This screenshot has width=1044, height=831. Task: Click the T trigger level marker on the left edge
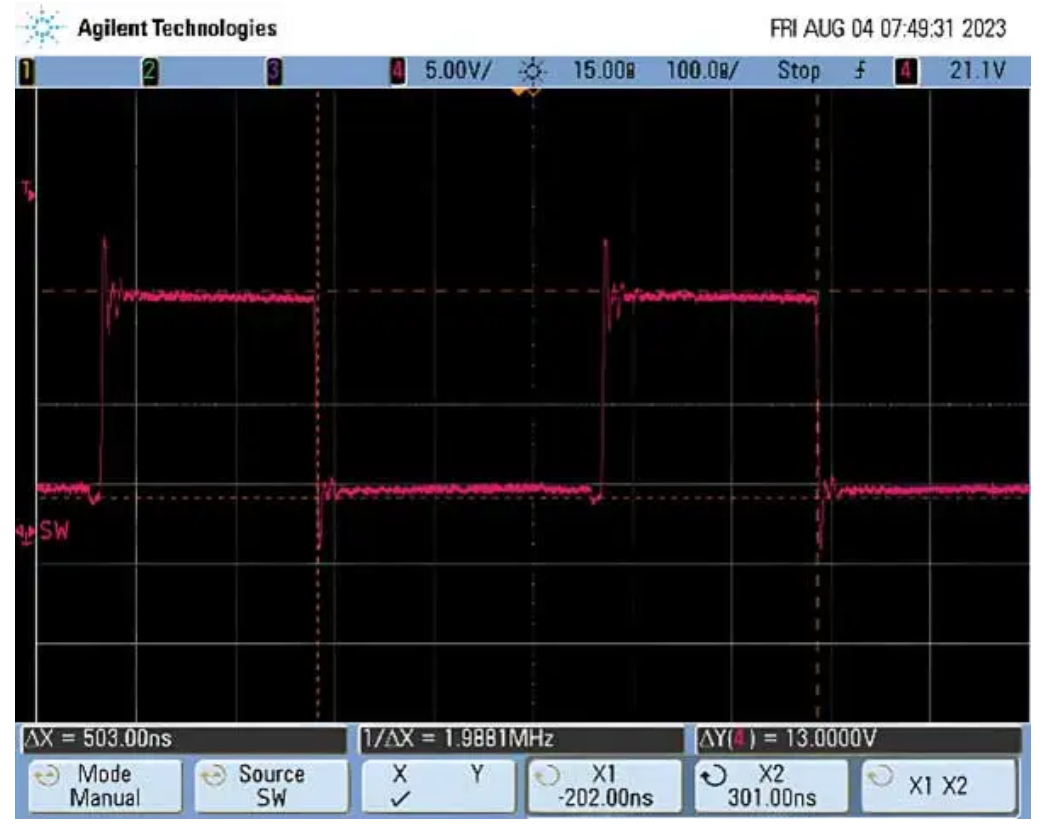click(x=28, y=192)
